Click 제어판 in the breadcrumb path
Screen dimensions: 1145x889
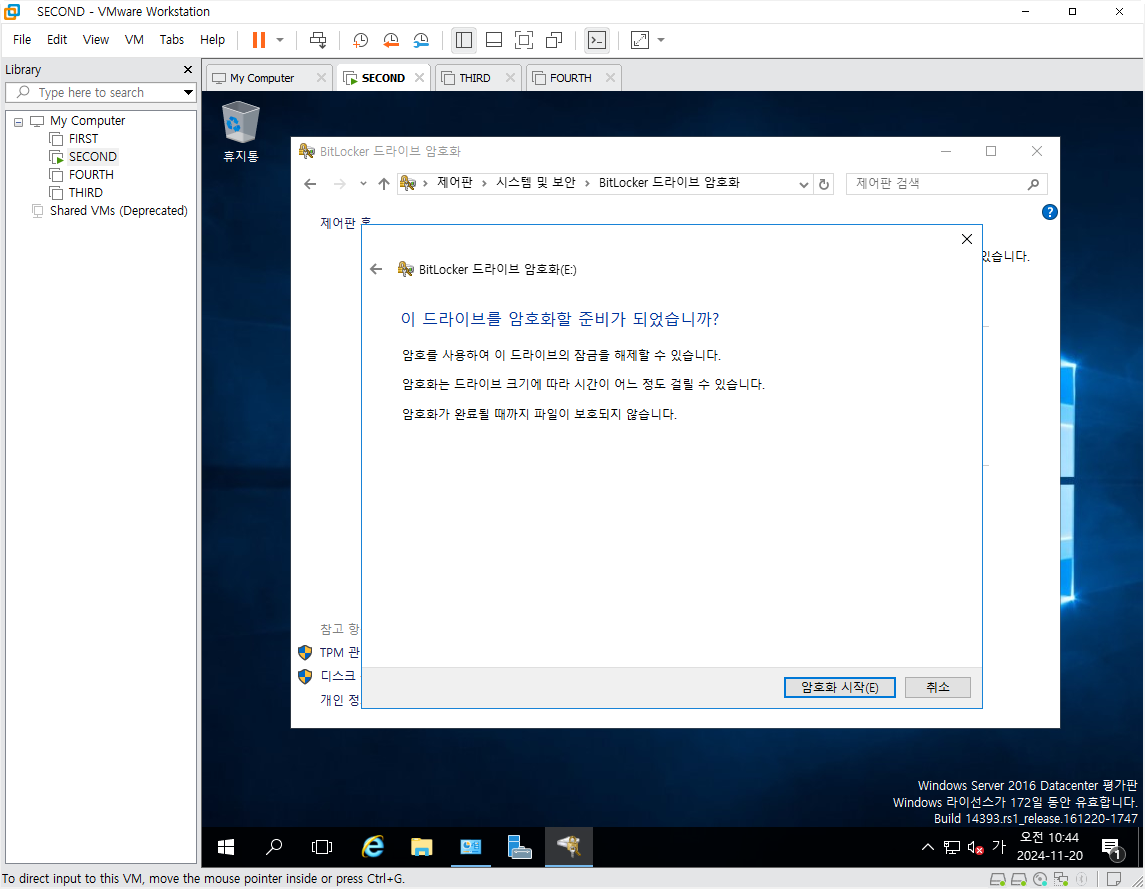coord(454,183)
